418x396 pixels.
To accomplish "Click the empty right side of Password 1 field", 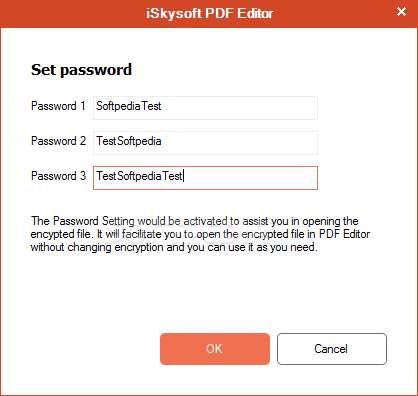I will click(x=239, y=108).
